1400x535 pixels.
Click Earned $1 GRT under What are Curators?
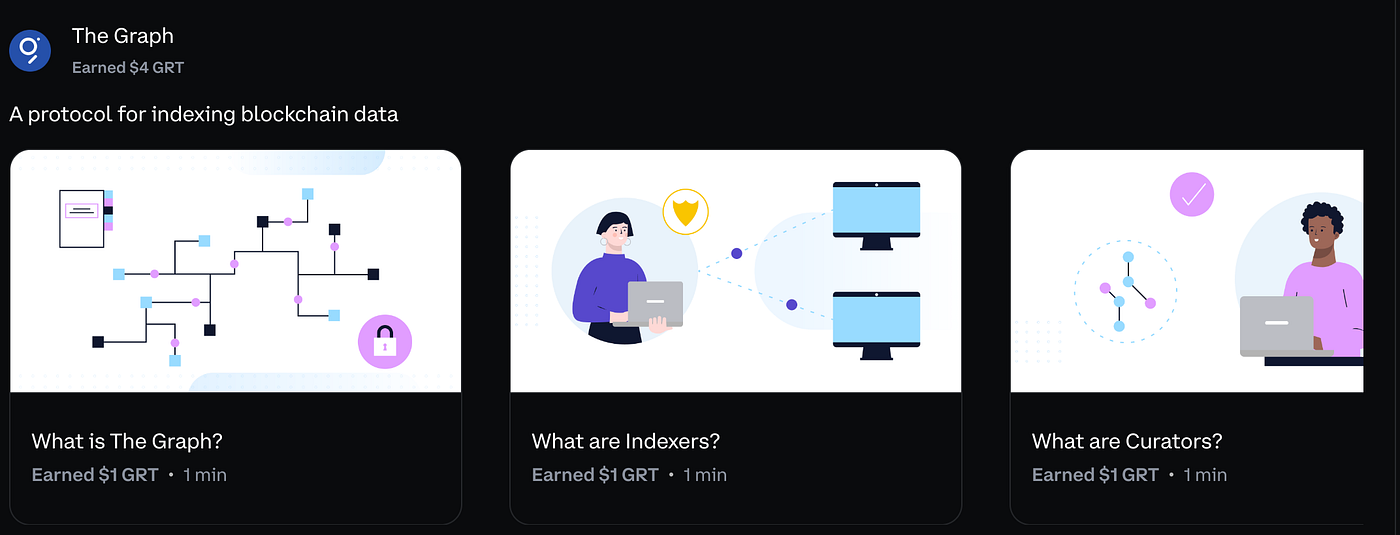pyautogui.click(x=1095, y=475)
